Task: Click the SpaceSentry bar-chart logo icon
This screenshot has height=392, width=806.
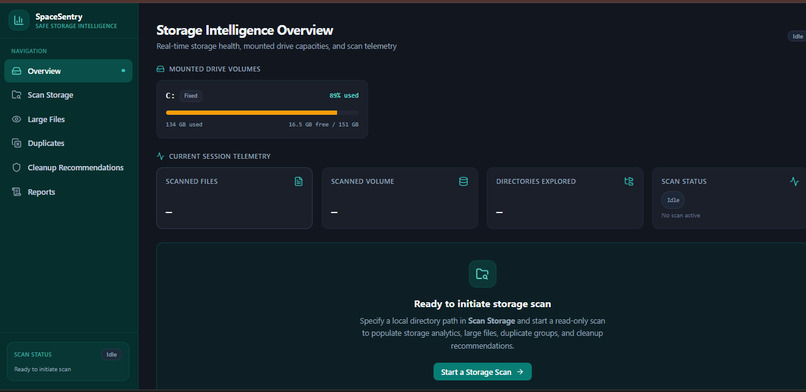Action: point(19,21)
